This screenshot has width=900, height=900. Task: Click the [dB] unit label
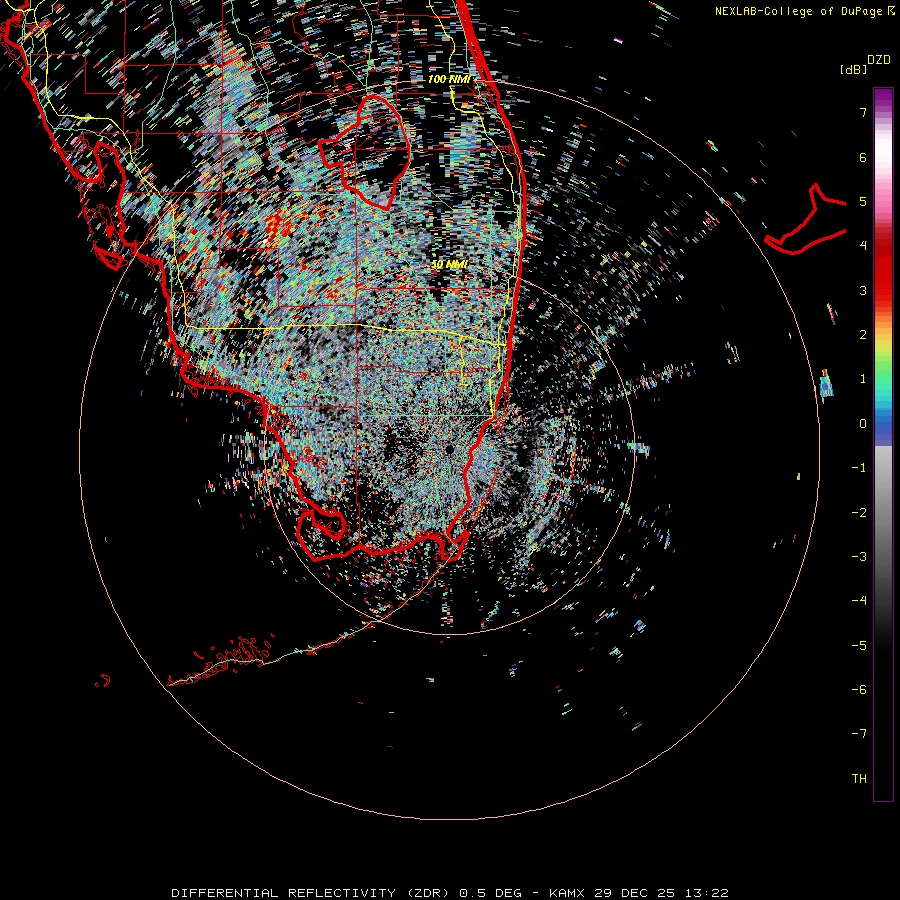tap(854, 69)
